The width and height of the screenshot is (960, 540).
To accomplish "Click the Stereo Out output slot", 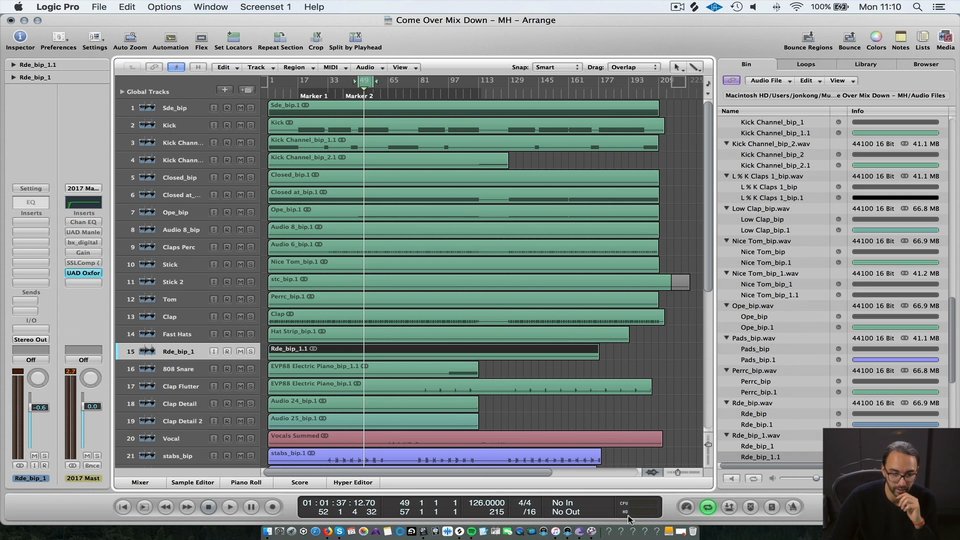I will (x=31, y=339).
